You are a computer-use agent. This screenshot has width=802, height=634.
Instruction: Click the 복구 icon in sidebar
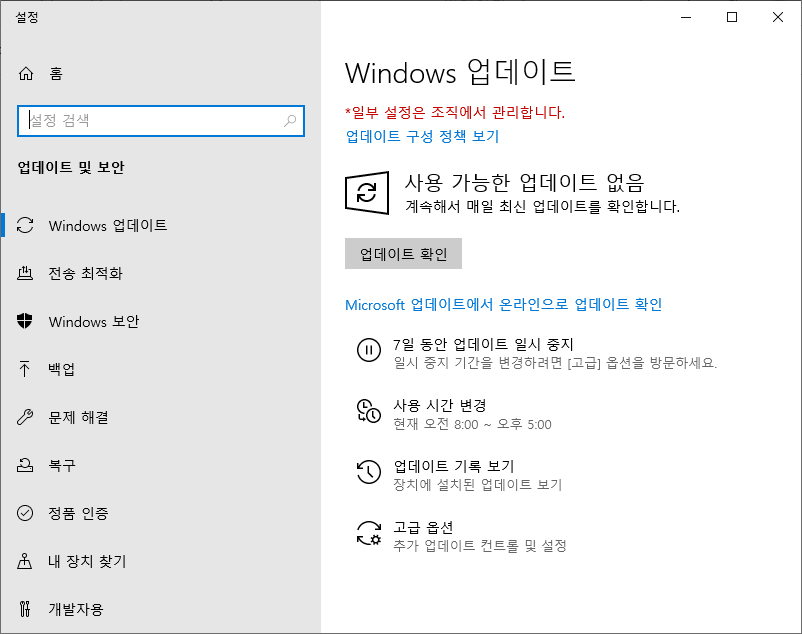[25, 465]
